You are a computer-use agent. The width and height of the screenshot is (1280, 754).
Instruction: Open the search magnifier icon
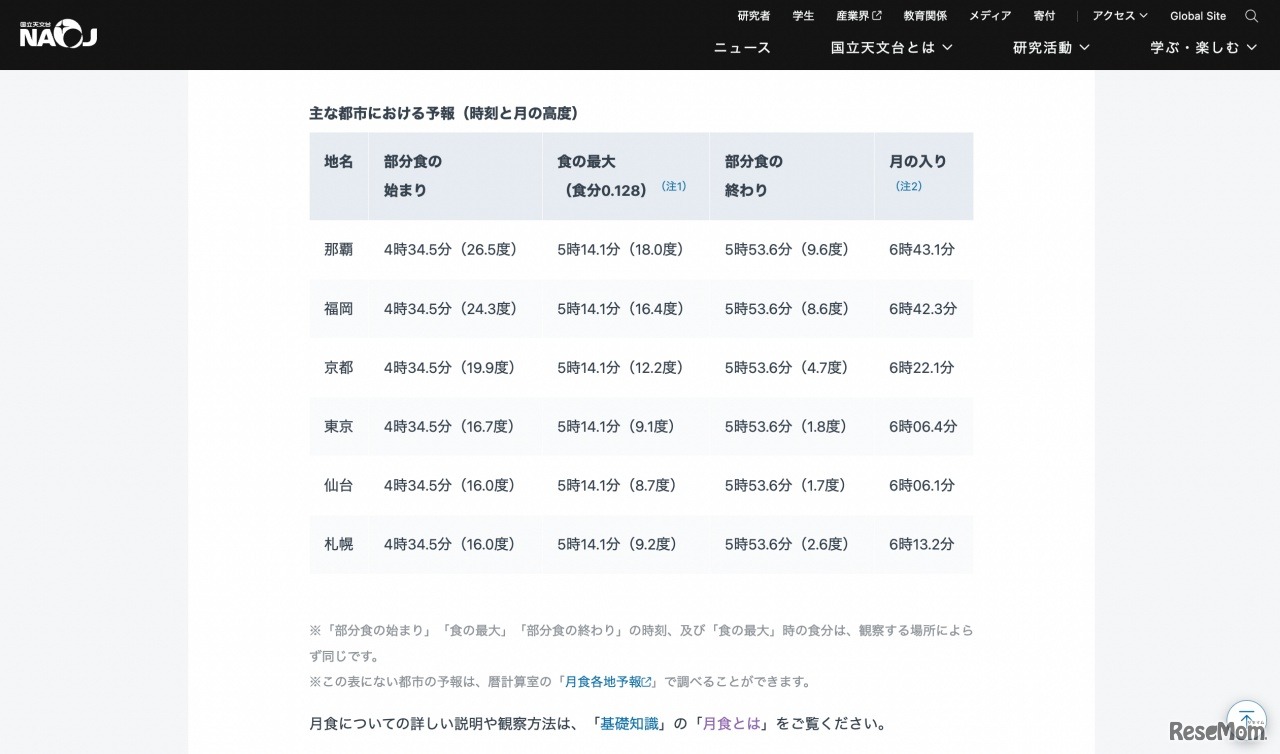pos(1251,16)
